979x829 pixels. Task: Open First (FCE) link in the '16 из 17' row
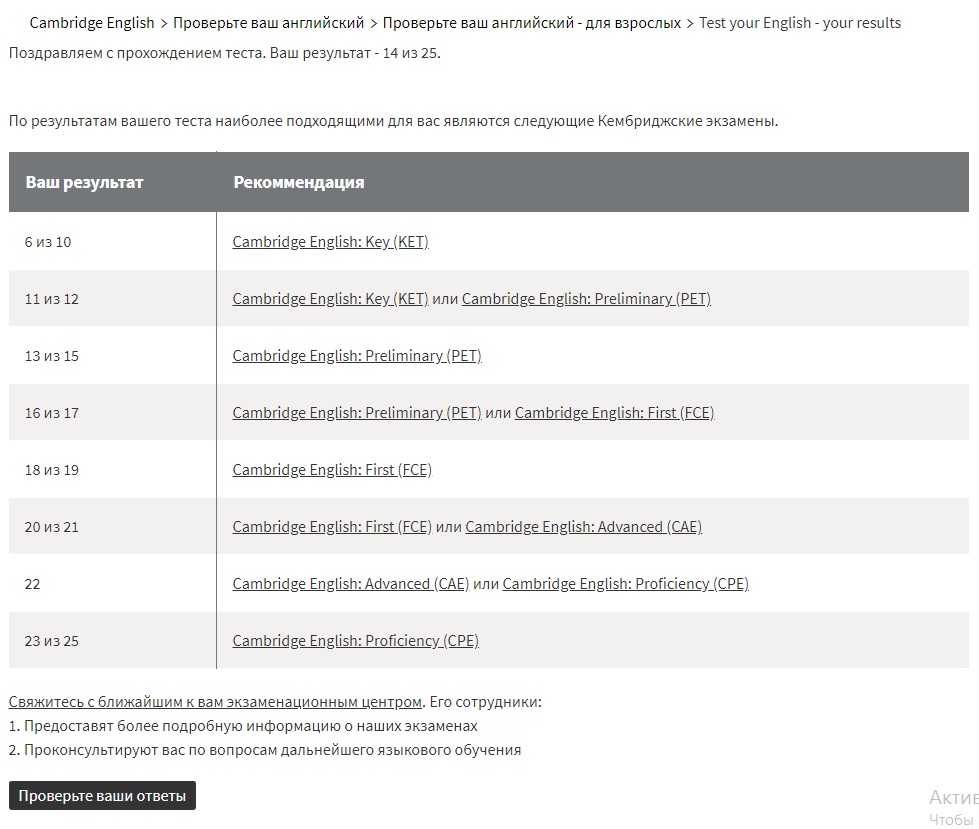(614, 413)
